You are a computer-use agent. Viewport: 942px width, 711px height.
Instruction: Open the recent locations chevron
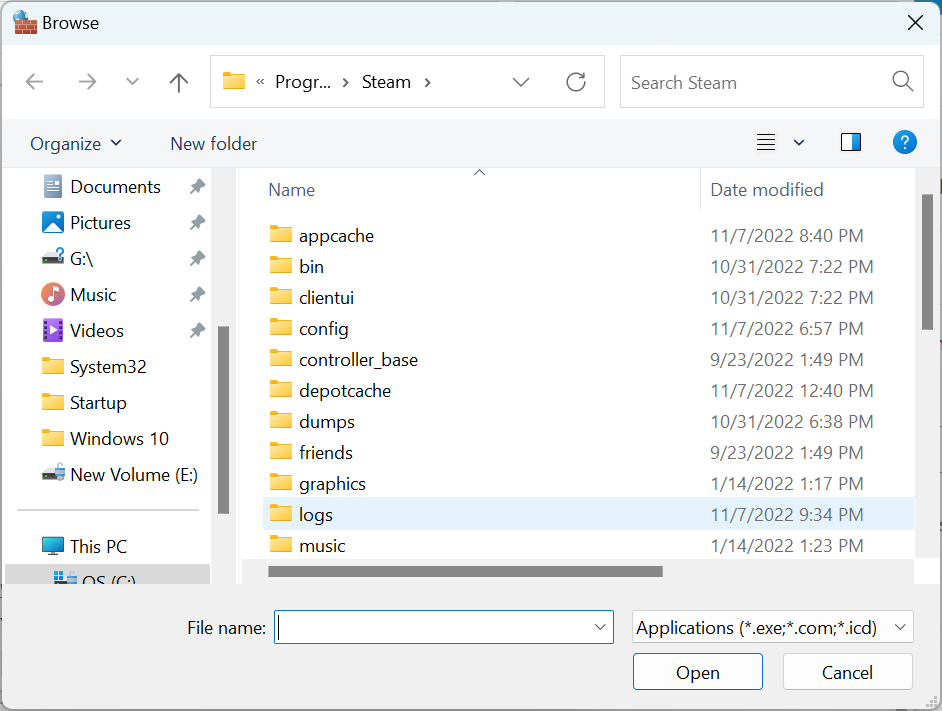coord(132,82)
